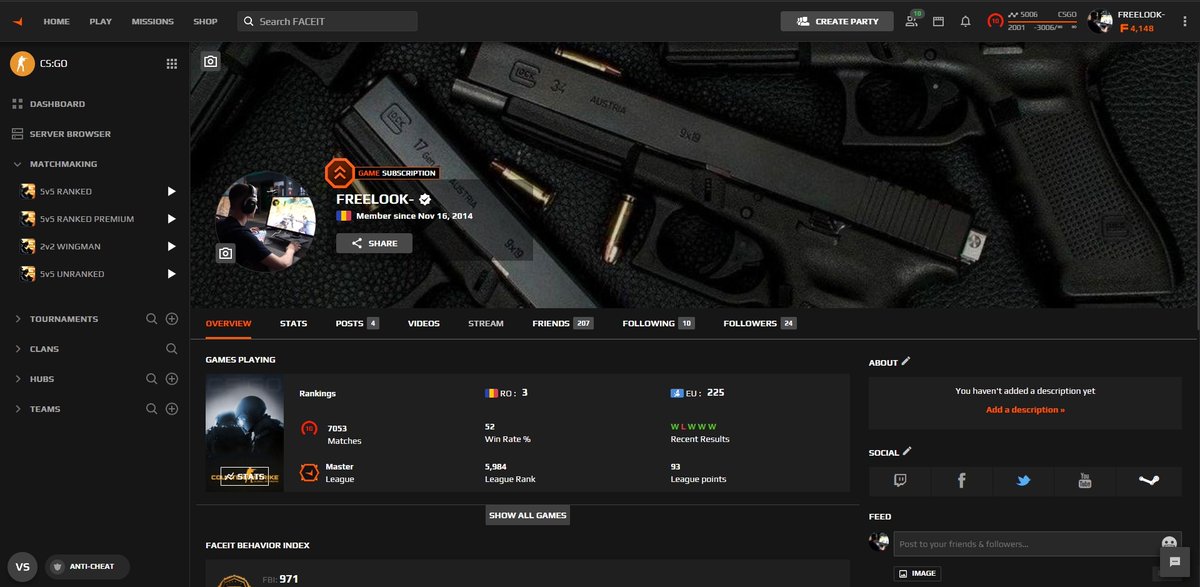Play 5v5 RANKED PREMIUM queue arrow
The image size is (1200, 587).
[171, 219]
